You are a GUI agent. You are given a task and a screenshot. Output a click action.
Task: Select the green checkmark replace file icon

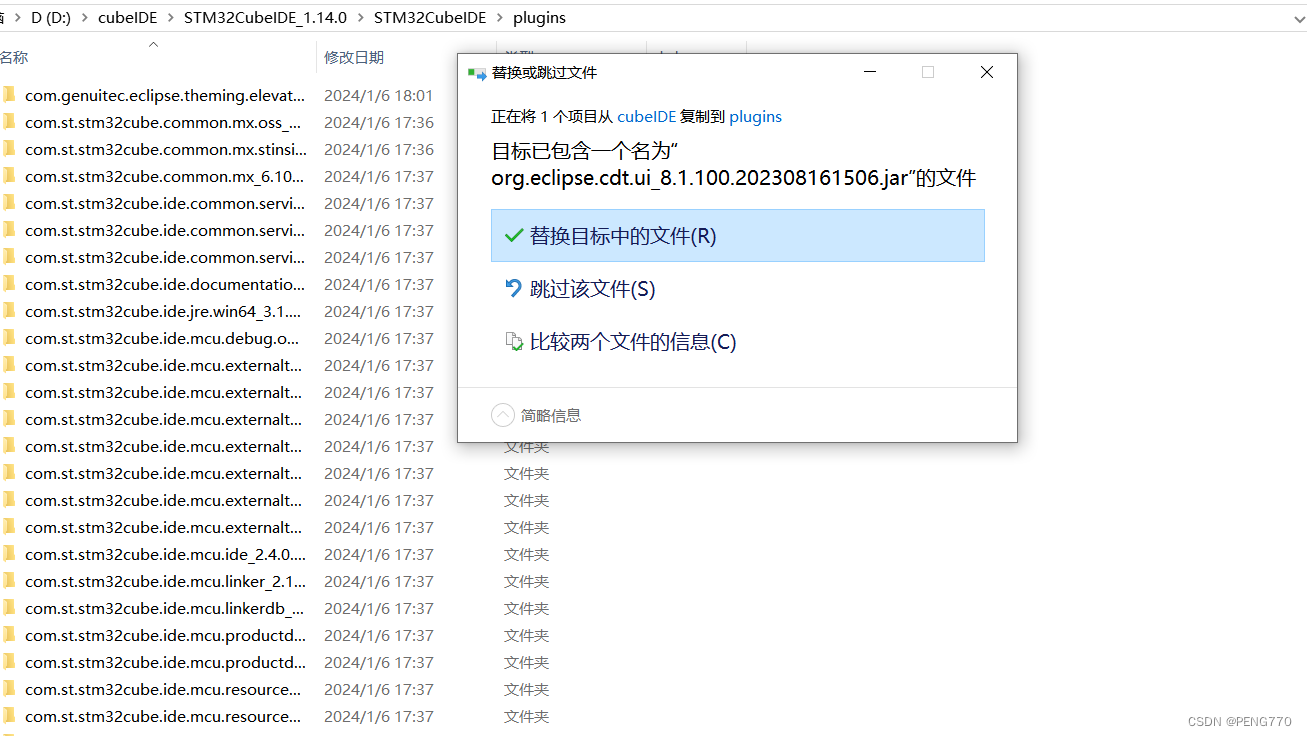point(513,235)
